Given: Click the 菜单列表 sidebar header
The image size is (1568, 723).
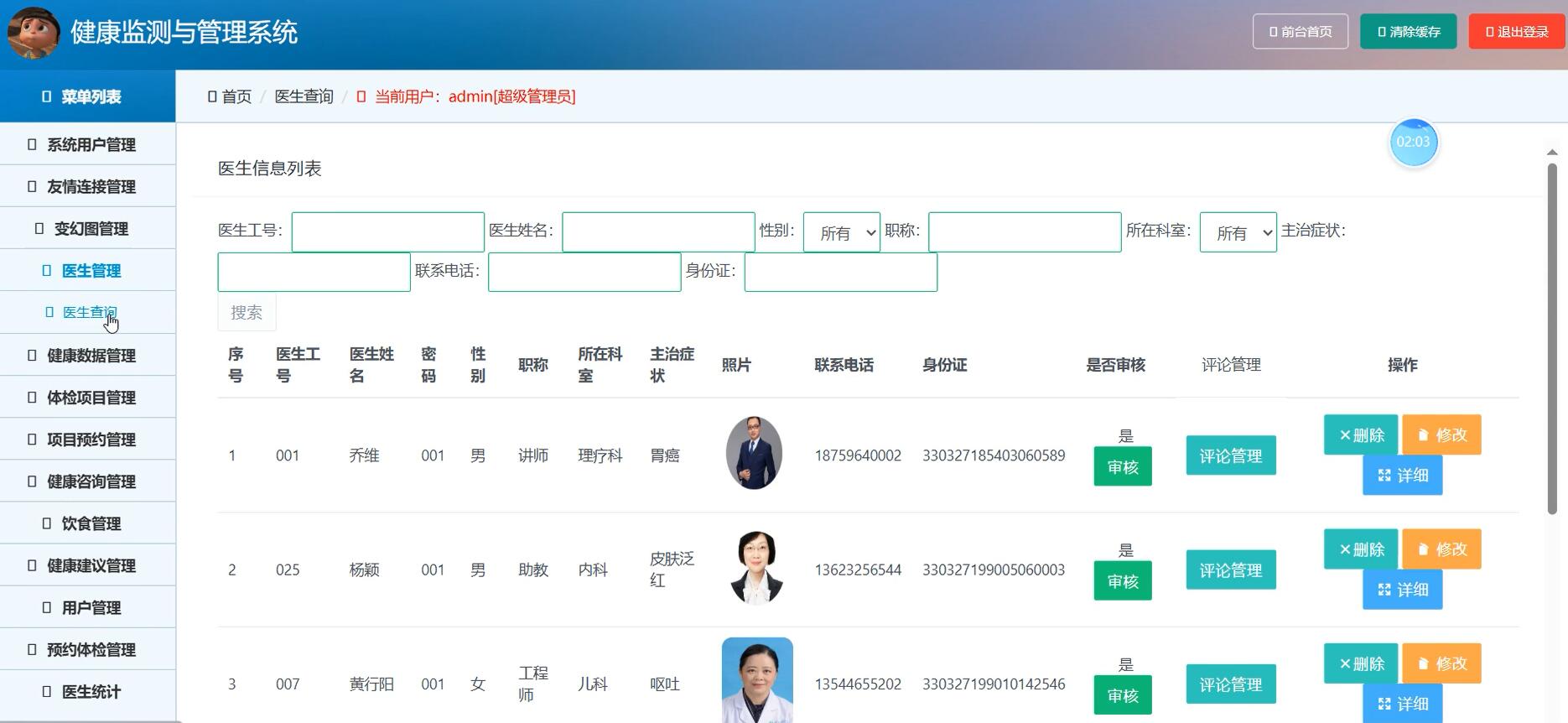Looking at the screenshot, I should (88, 96).
